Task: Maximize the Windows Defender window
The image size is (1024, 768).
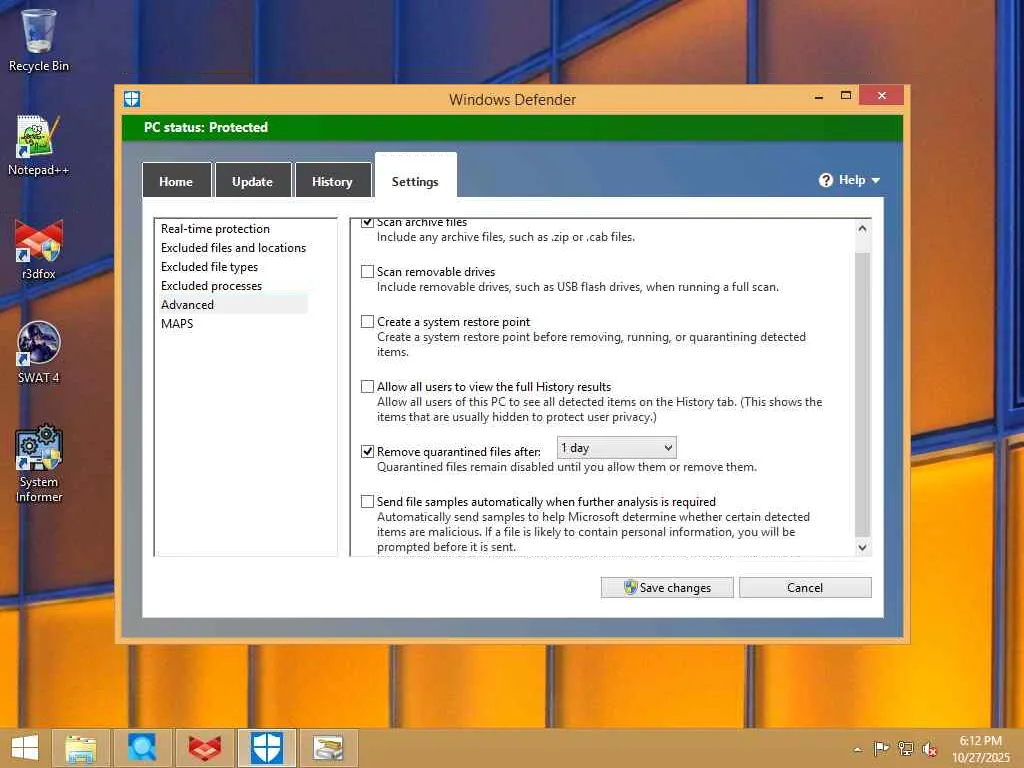Action: 846,96
